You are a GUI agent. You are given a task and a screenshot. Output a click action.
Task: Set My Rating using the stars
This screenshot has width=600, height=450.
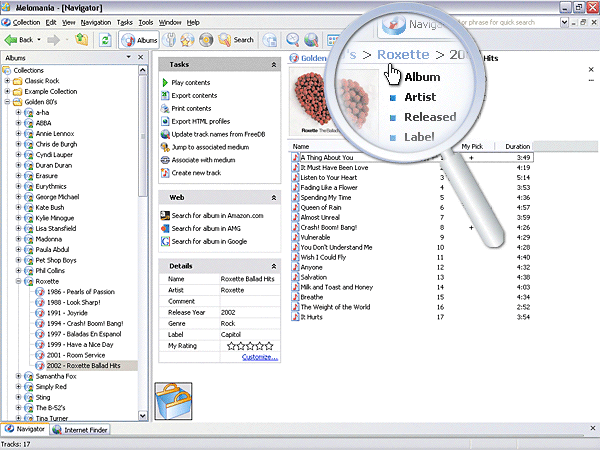252,345
